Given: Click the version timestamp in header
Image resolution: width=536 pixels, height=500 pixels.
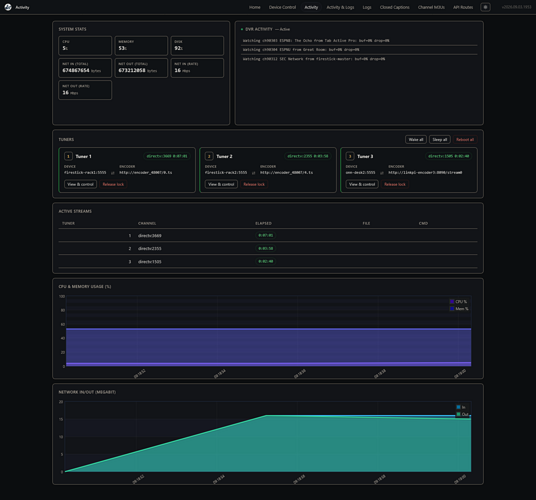Looking at the screenshot, I should pos(517,7).
